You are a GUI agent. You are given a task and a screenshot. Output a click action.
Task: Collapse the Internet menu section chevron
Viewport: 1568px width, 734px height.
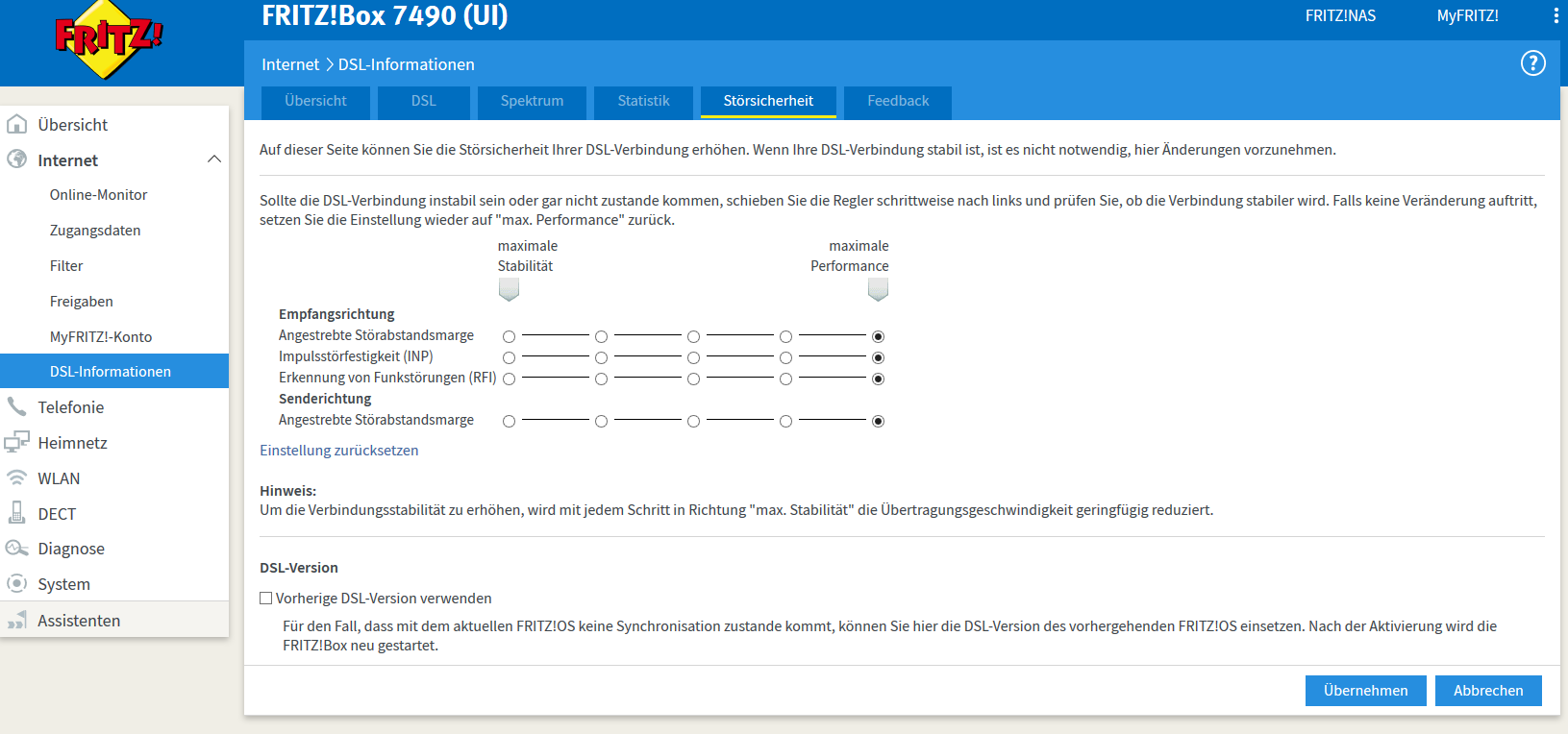pyautogui.click(x=214, y=159)
